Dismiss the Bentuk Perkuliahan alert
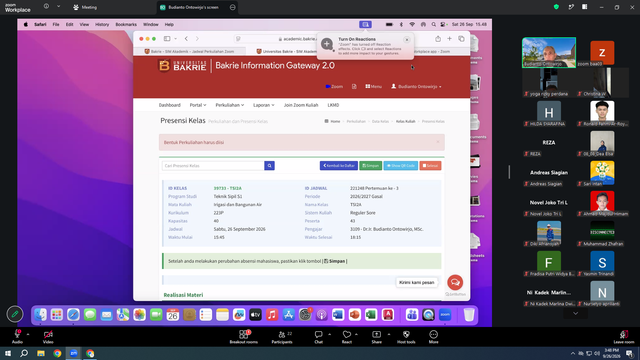Screen dimensions: 640x360 click(x=438, y=142)
